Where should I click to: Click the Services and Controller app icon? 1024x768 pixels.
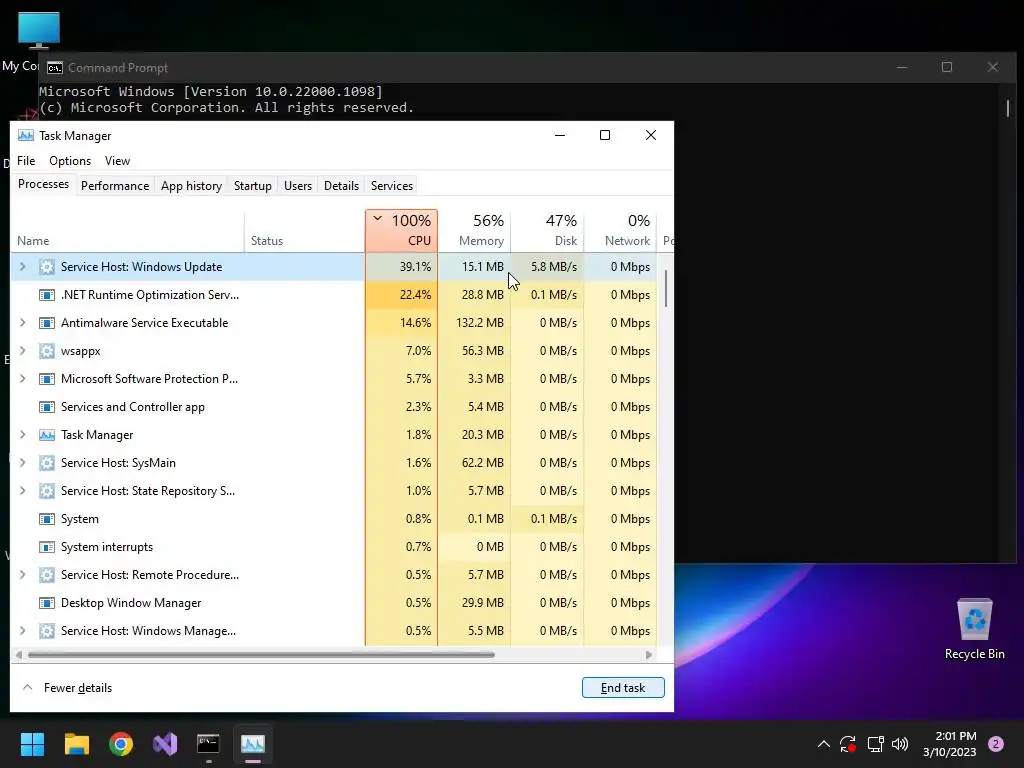tap(46, 407)
